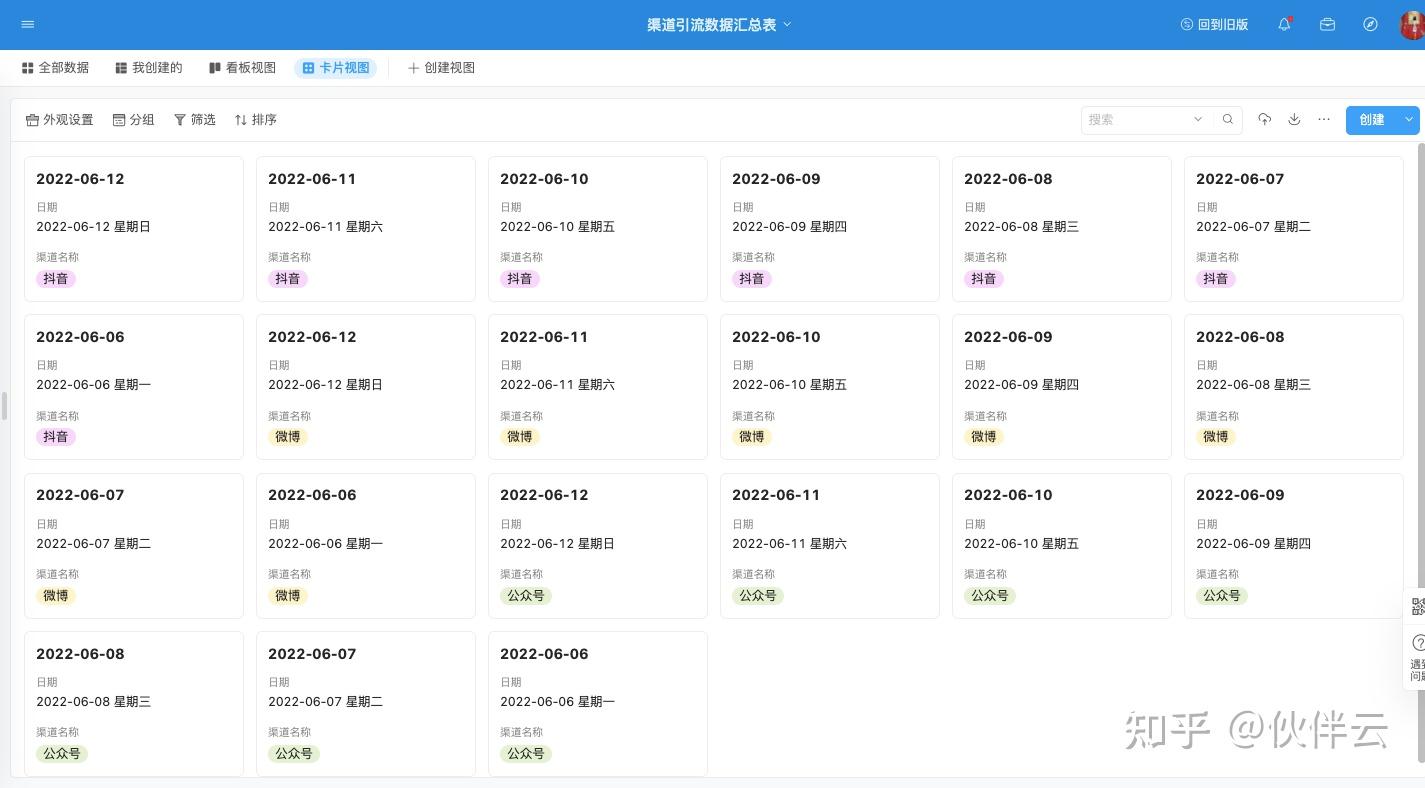Click the download export icon
1425x788 pixels.
[1294, 120]
